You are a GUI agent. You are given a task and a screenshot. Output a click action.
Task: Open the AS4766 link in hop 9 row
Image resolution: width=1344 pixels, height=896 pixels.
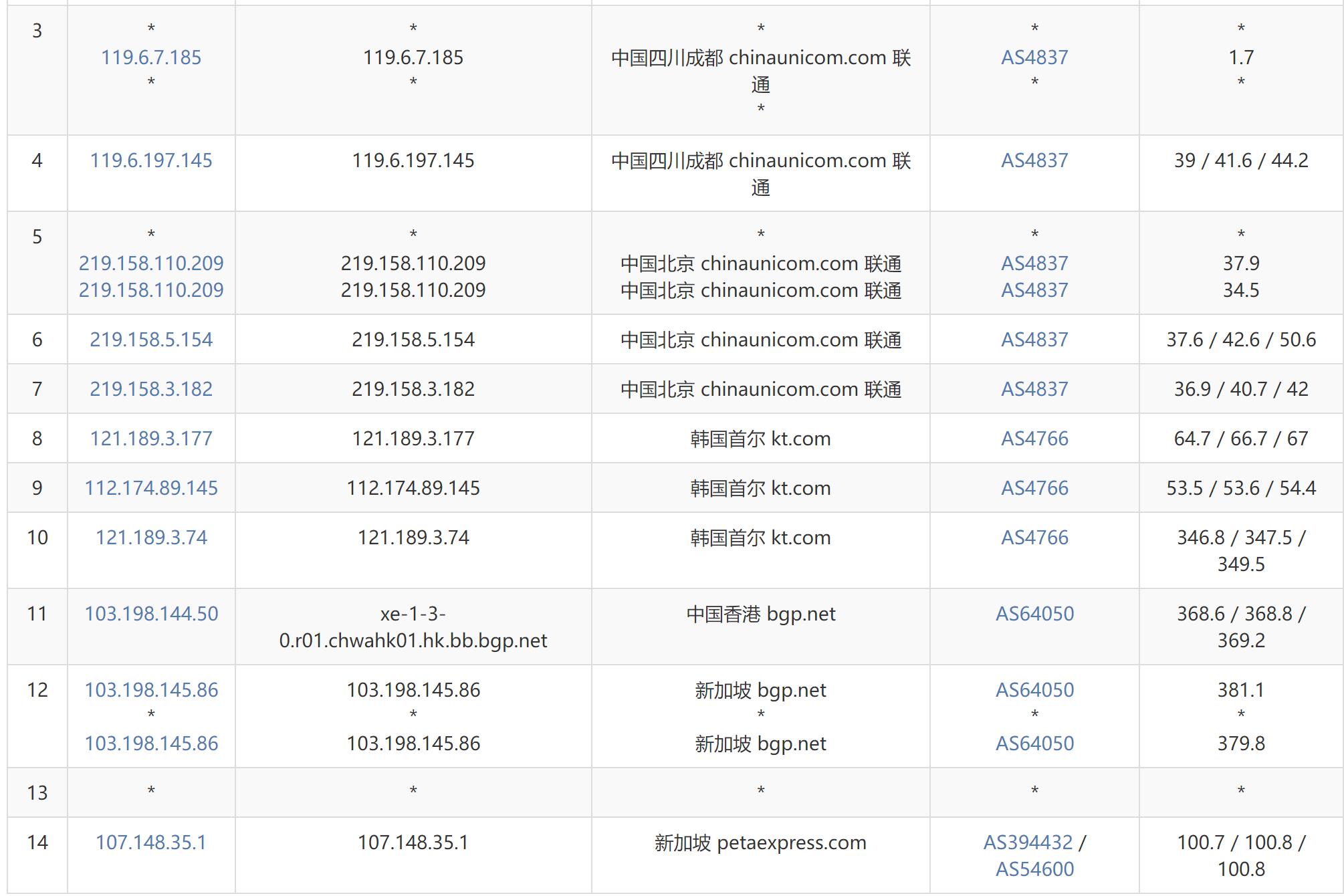tap(1034, 488)
